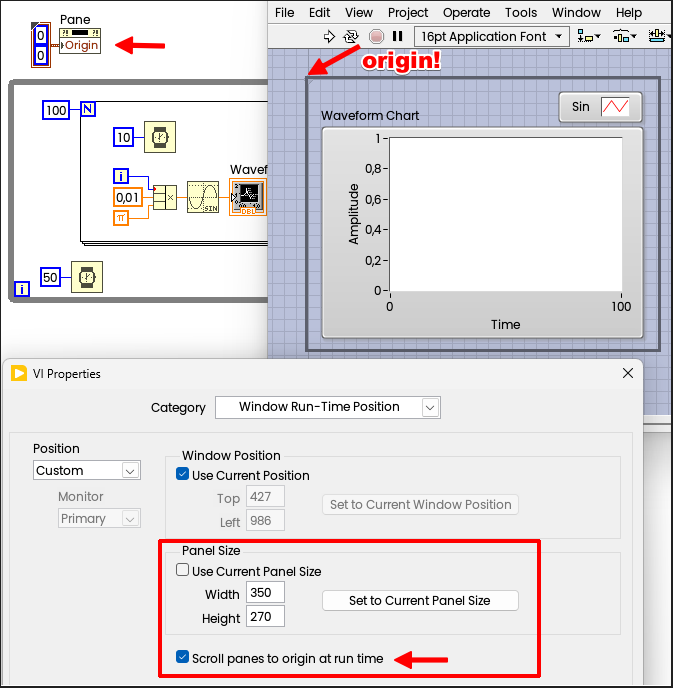Click the For Loop N count terminal
The height and width of the screenshot is (688, 673).
[88, 109]
